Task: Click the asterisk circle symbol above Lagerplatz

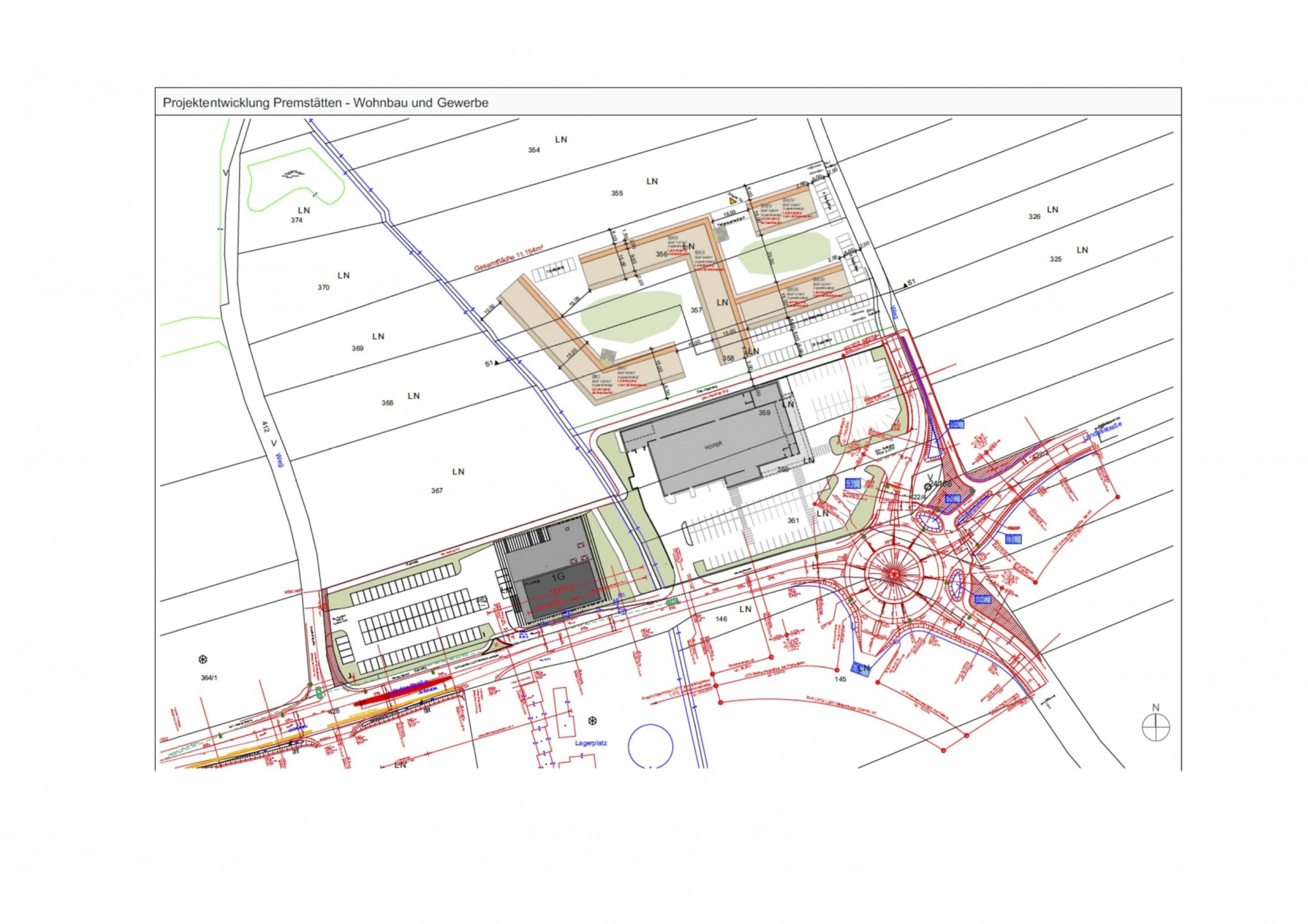Action: coord(593,721)
